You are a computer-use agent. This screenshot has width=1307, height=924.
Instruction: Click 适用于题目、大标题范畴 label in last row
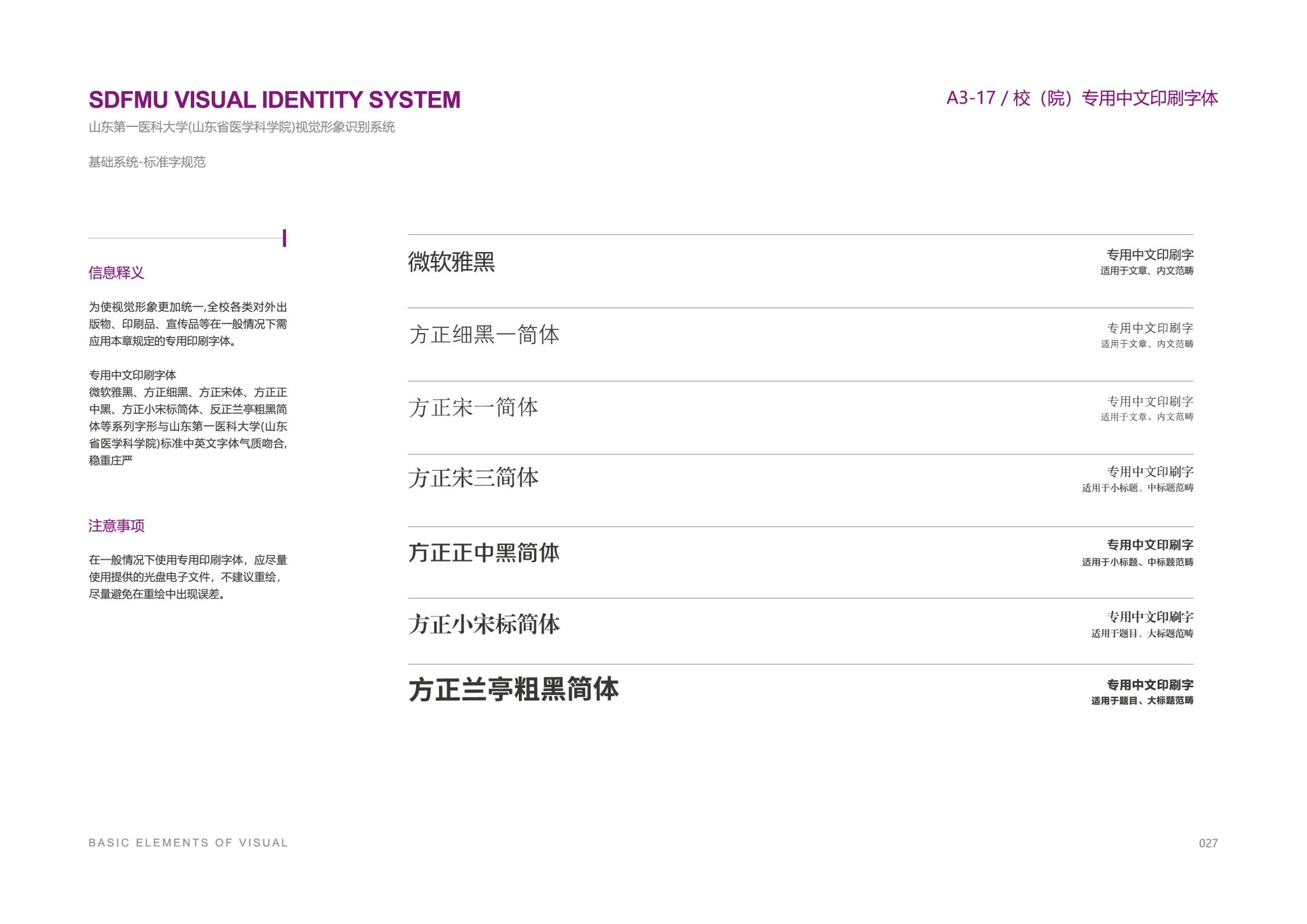click(1142, 701)
